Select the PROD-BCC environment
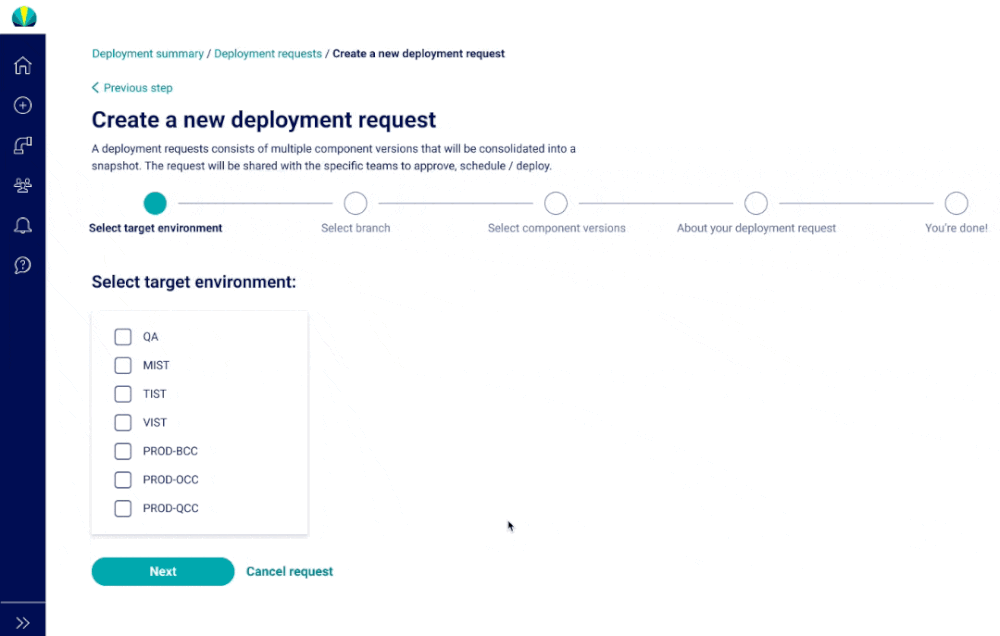 point(122,450)
